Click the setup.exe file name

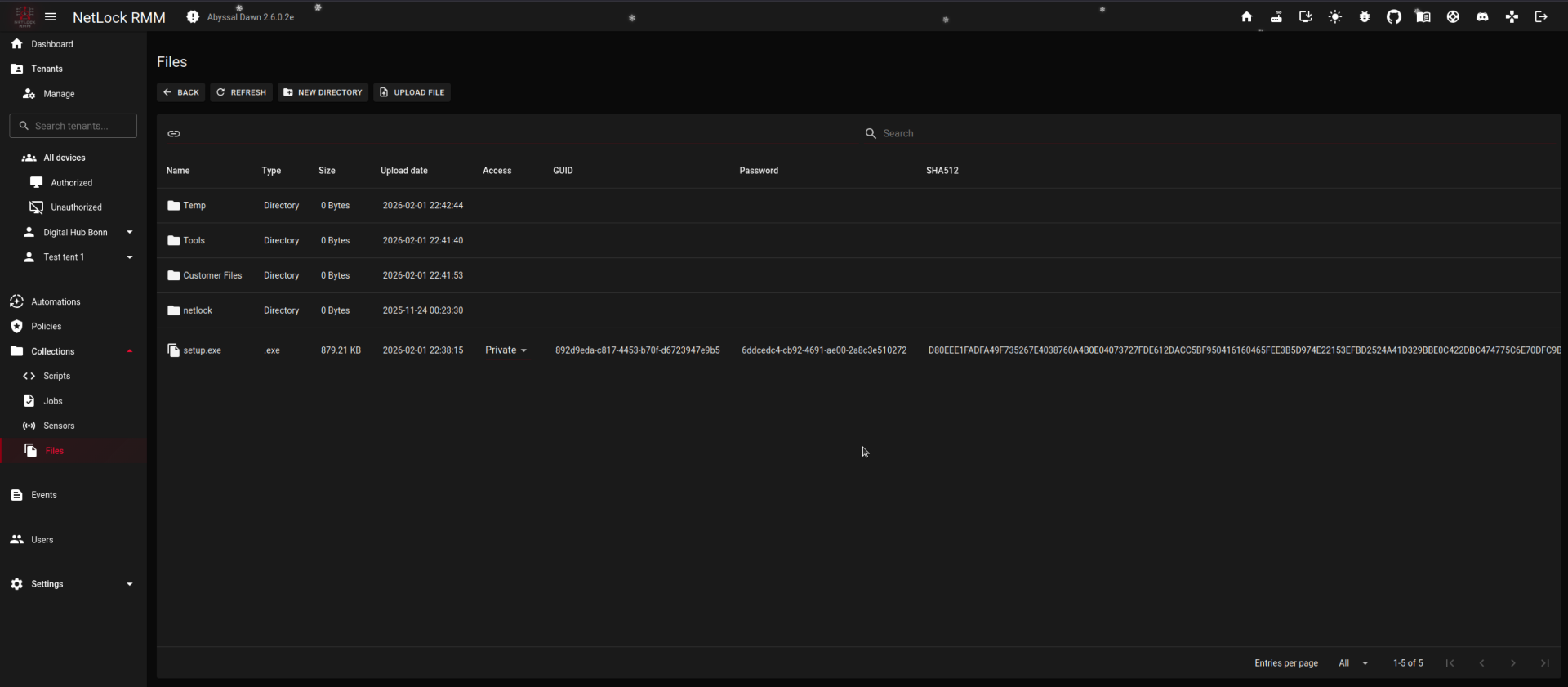tap(203, 350)
